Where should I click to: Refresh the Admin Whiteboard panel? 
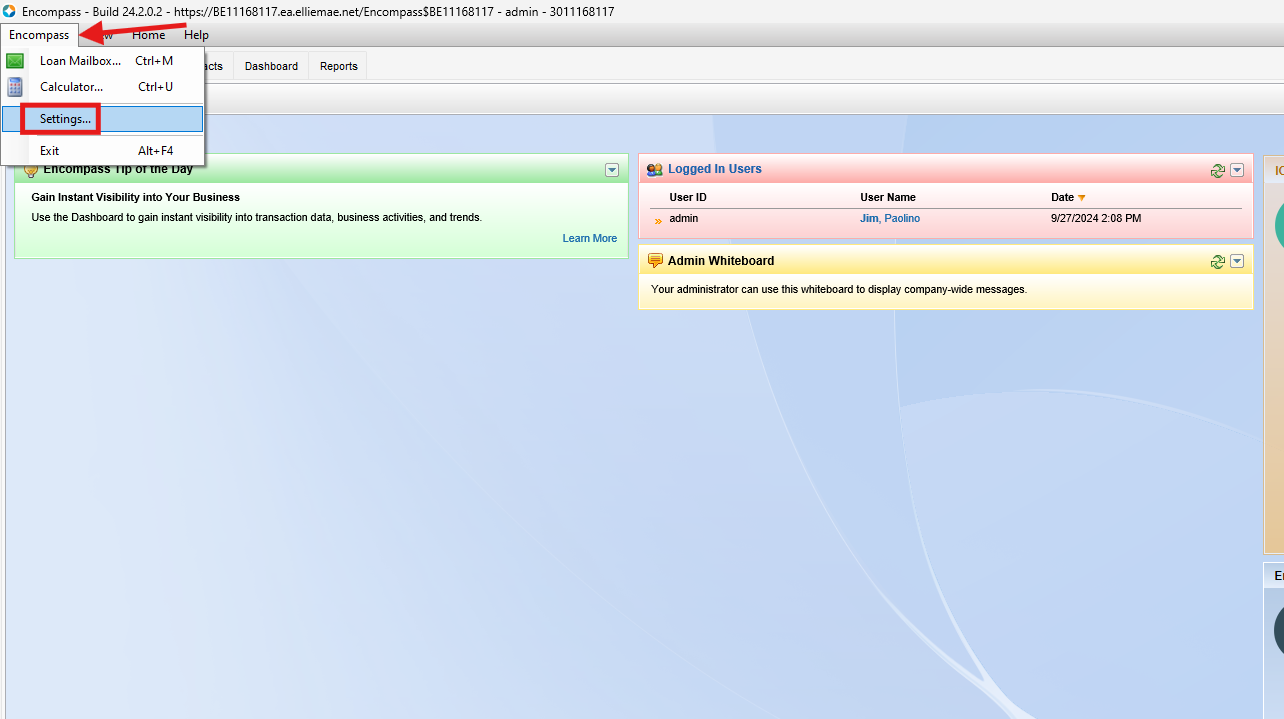1217,262
